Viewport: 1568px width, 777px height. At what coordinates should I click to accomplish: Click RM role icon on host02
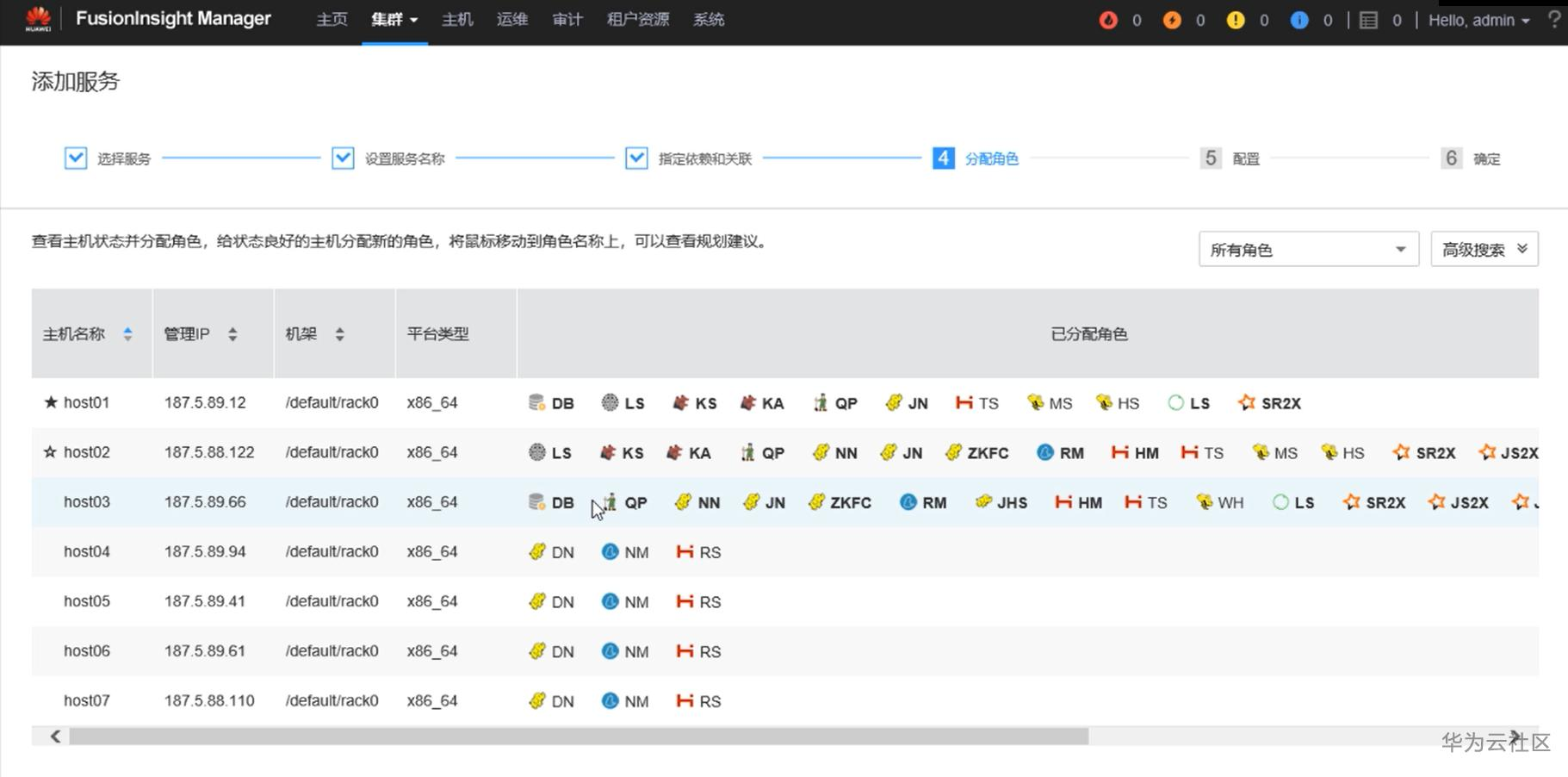1045,452
